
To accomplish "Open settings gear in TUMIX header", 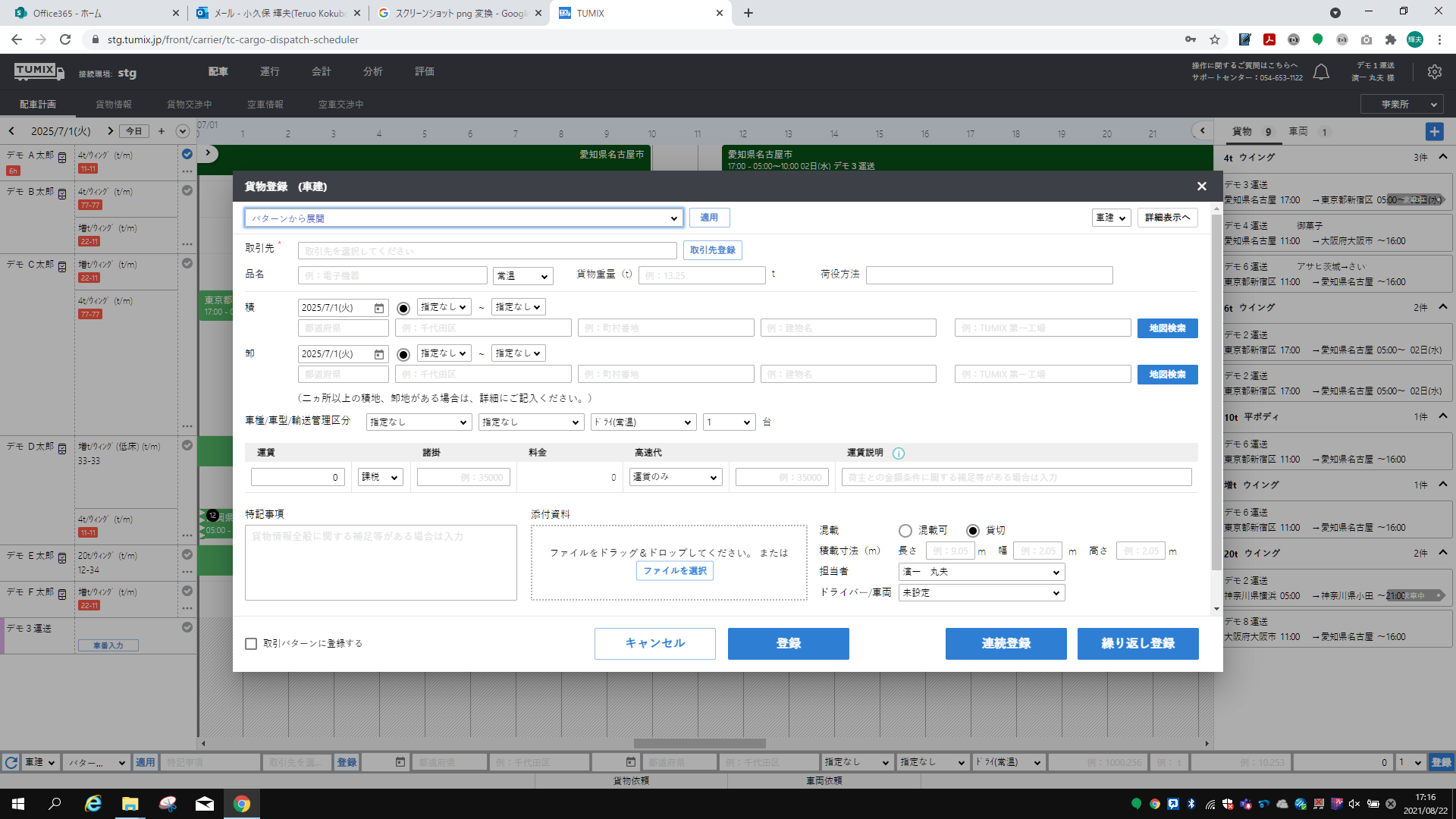I will (1434, 72).
